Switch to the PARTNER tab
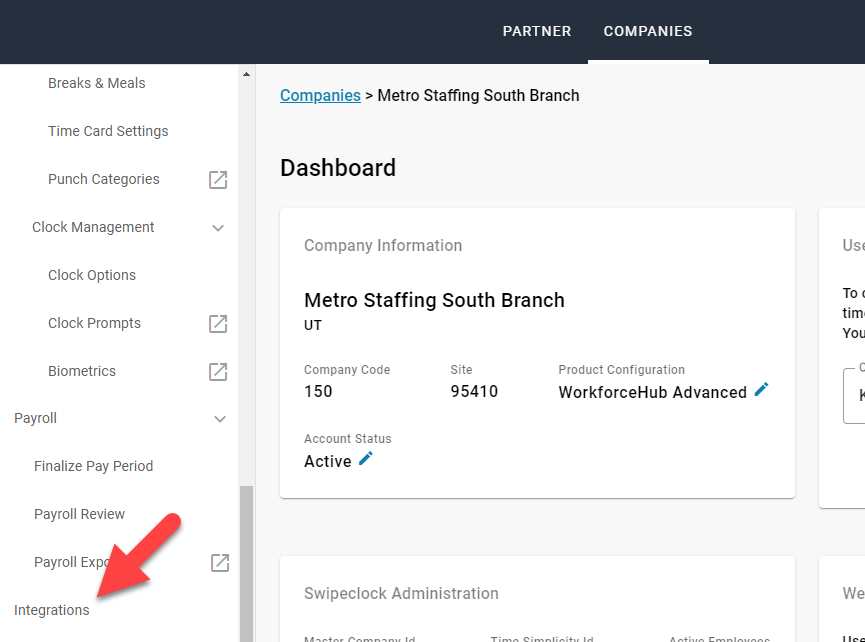This screenshot has width=865, height=642. click(x=537, y=31)
